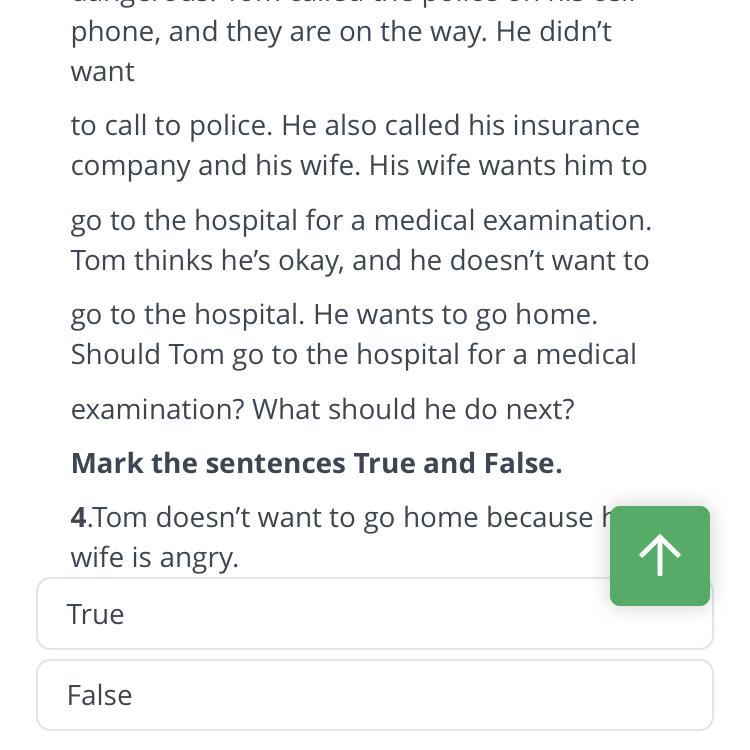
Task: Click the 'wife is angry.' text line
Action: (x=154, y=557)
